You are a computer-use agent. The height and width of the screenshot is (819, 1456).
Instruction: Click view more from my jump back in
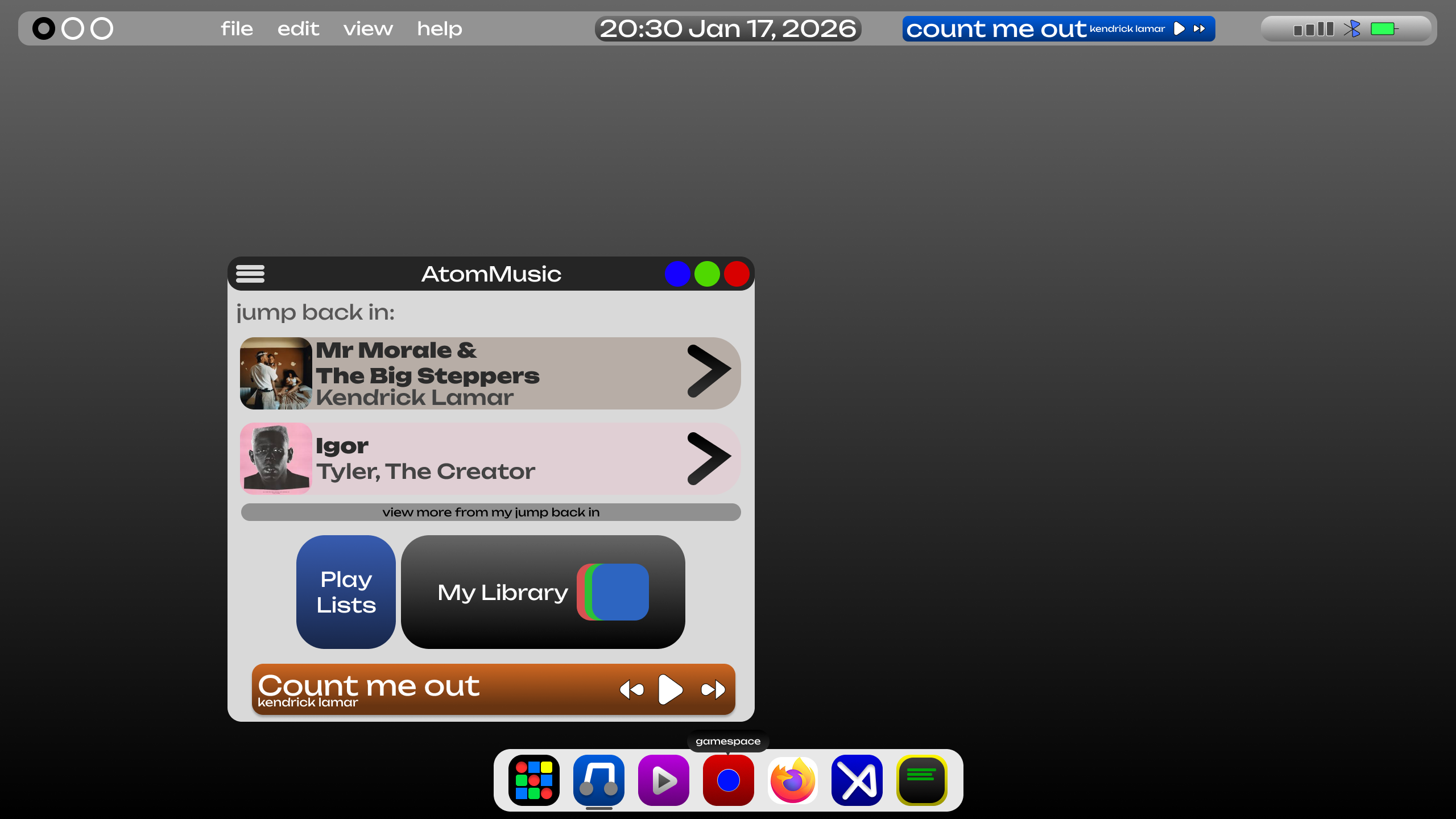[x=491, y=512]
